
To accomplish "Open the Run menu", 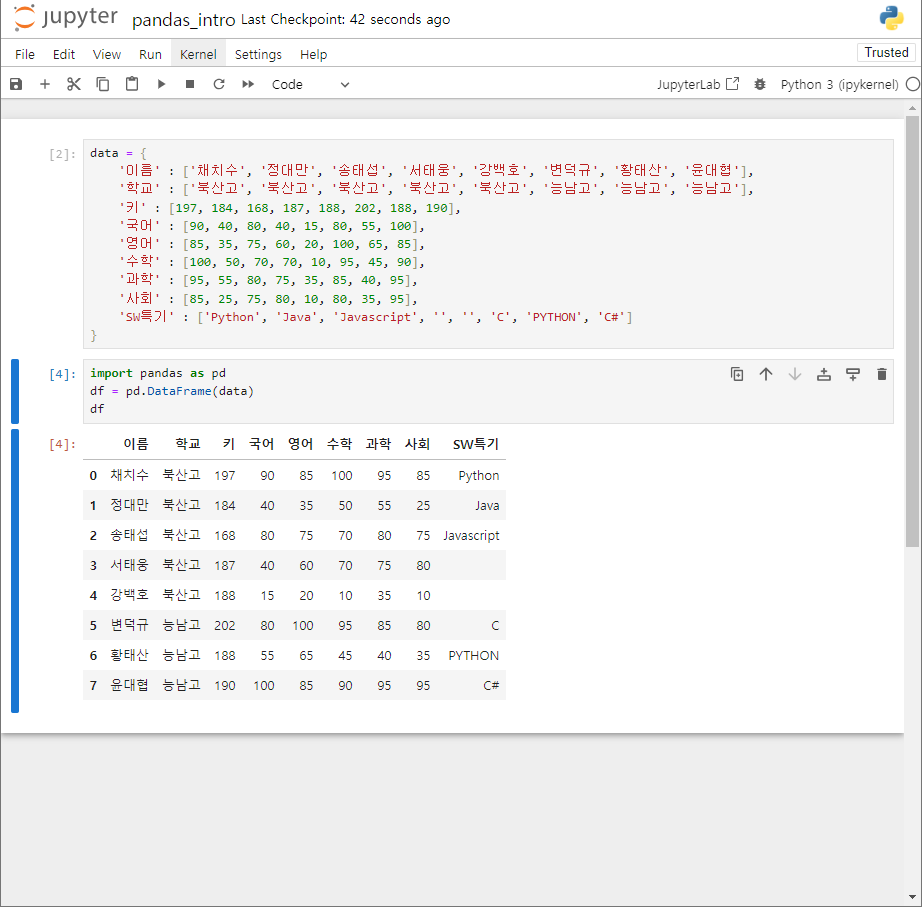I will [150, 54].
